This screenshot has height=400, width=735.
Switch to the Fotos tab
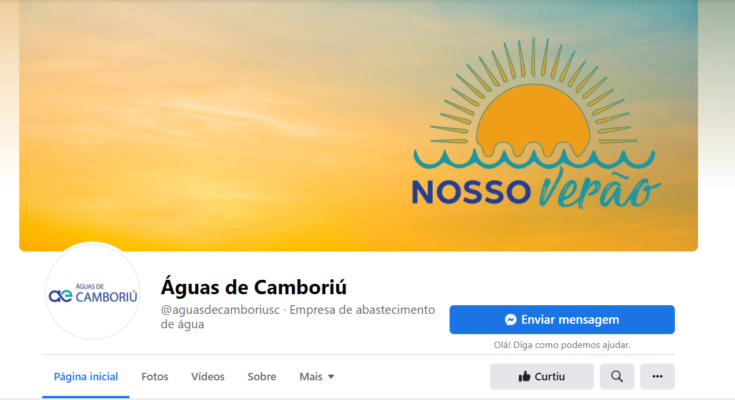pyautogui.click(x=155, y=377)
